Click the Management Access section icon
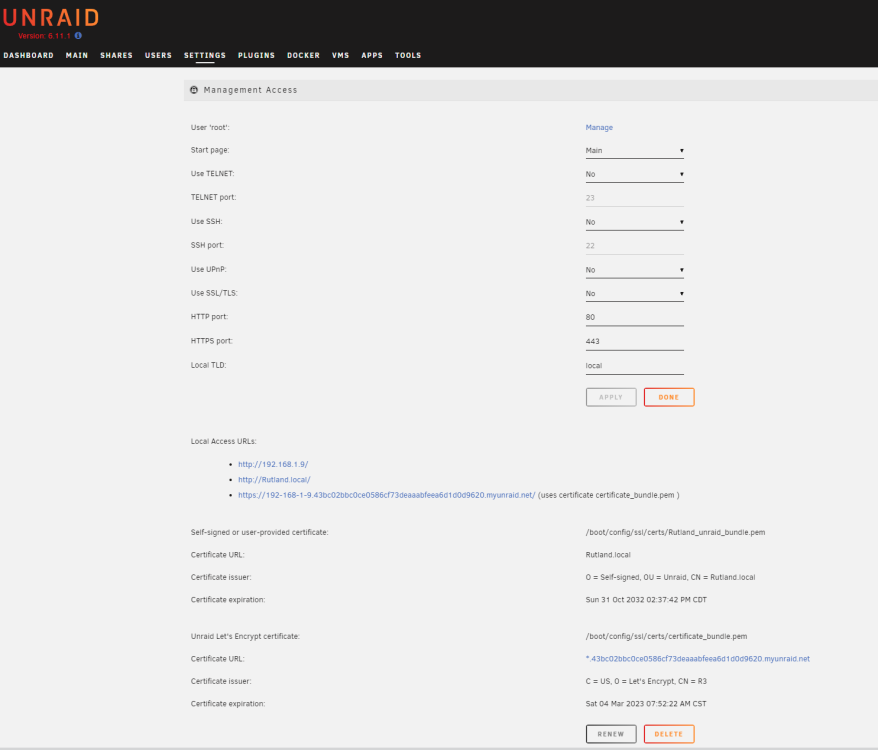Image resolution: width=878 pixels, height=750 pixels. click(194, 90)
